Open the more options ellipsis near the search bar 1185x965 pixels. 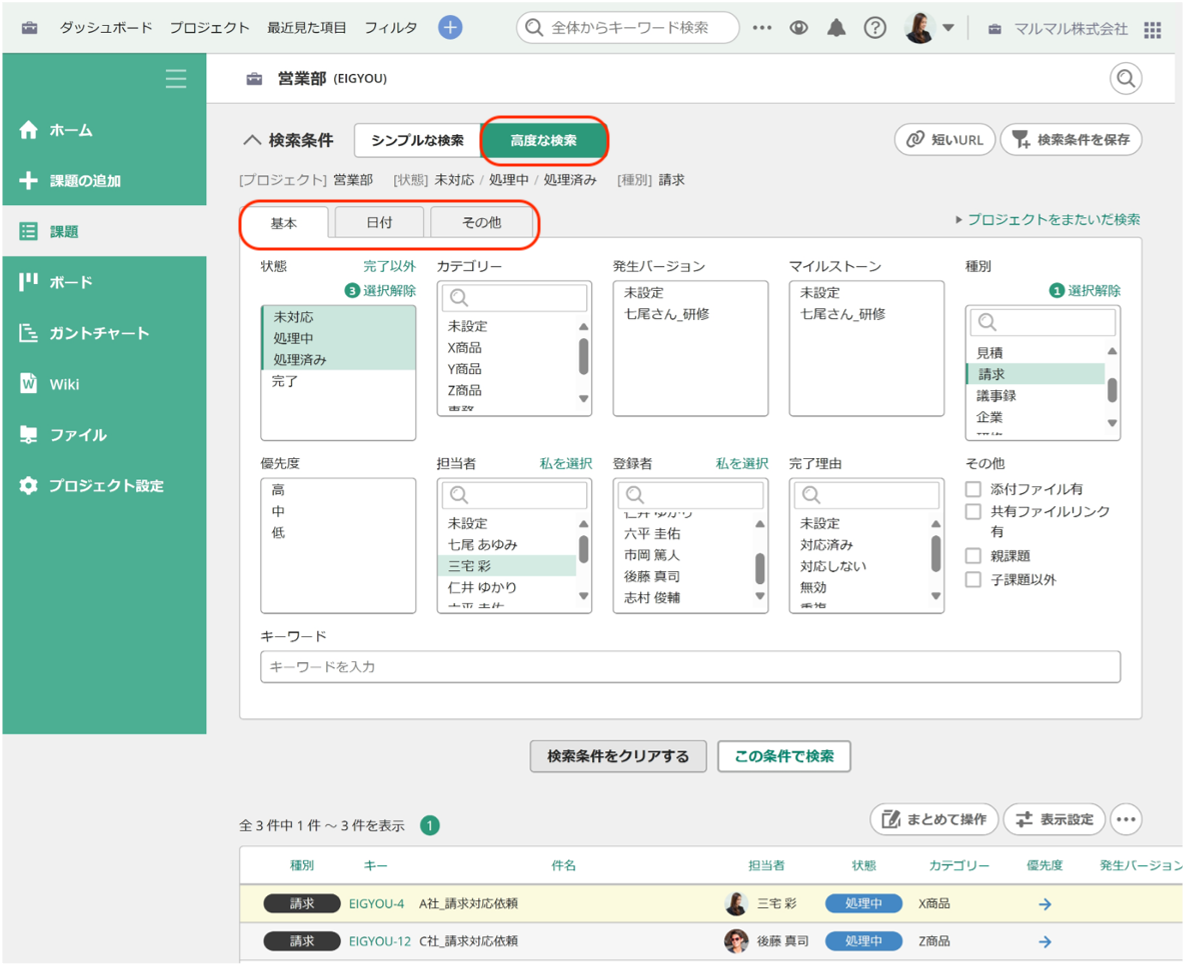point(762,27)
